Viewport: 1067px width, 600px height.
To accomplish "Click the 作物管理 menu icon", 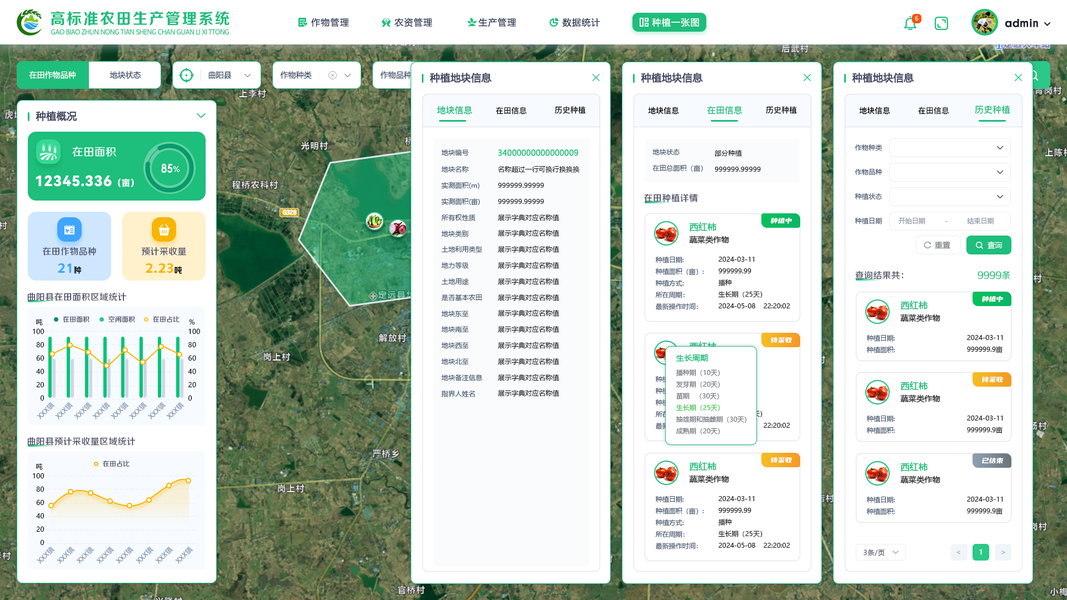I will click(302, 22).
